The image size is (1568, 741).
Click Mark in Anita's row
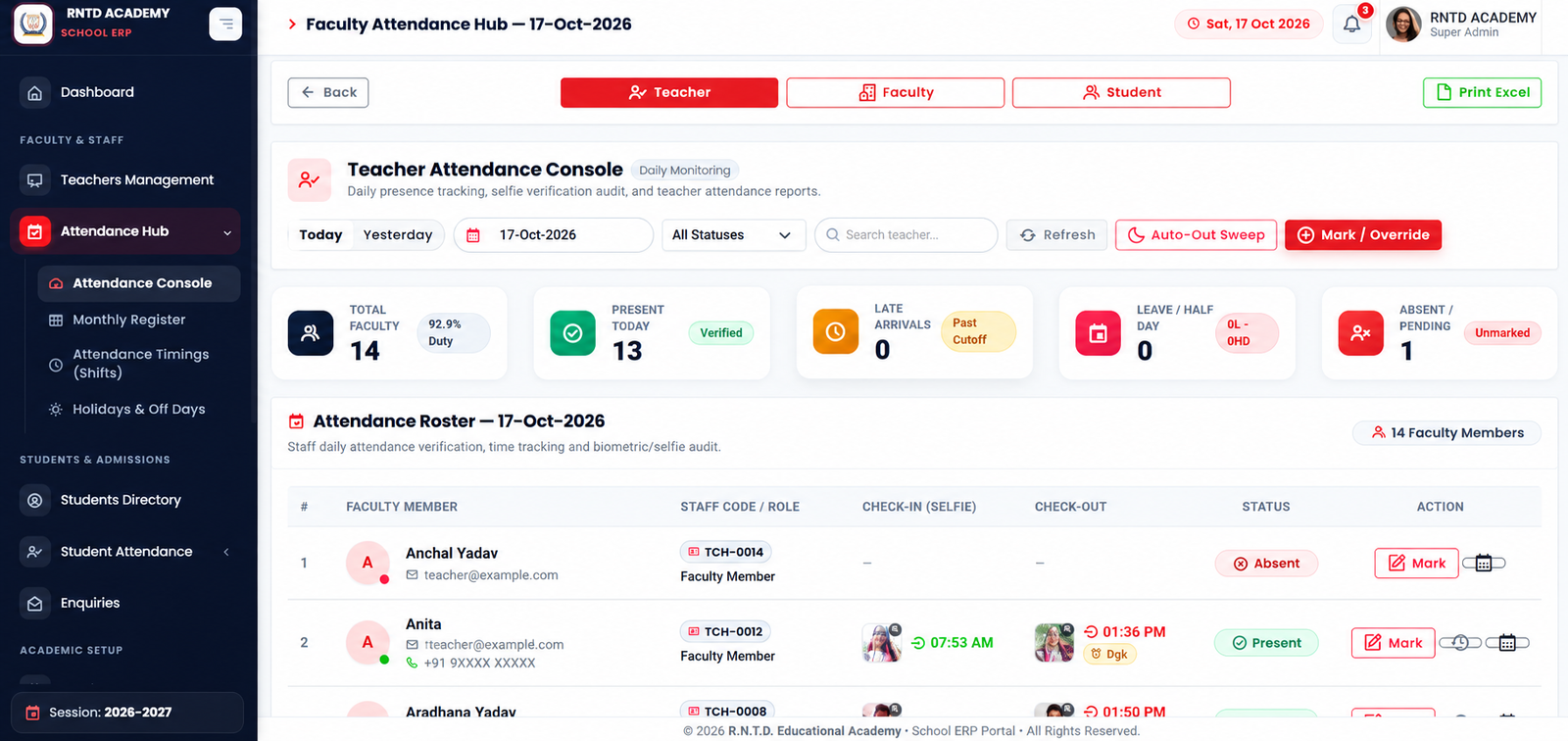pyautogui.click(x=1394, y=643)
